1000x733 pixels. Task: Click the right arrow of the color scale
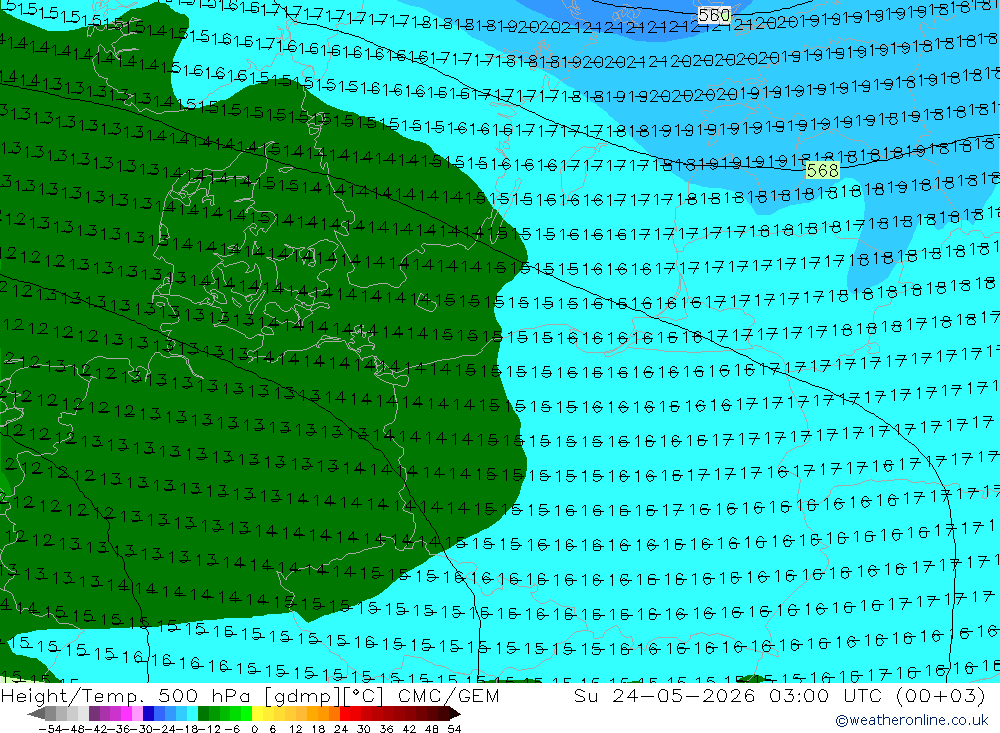pyautogui.click(x=455, y=714)
